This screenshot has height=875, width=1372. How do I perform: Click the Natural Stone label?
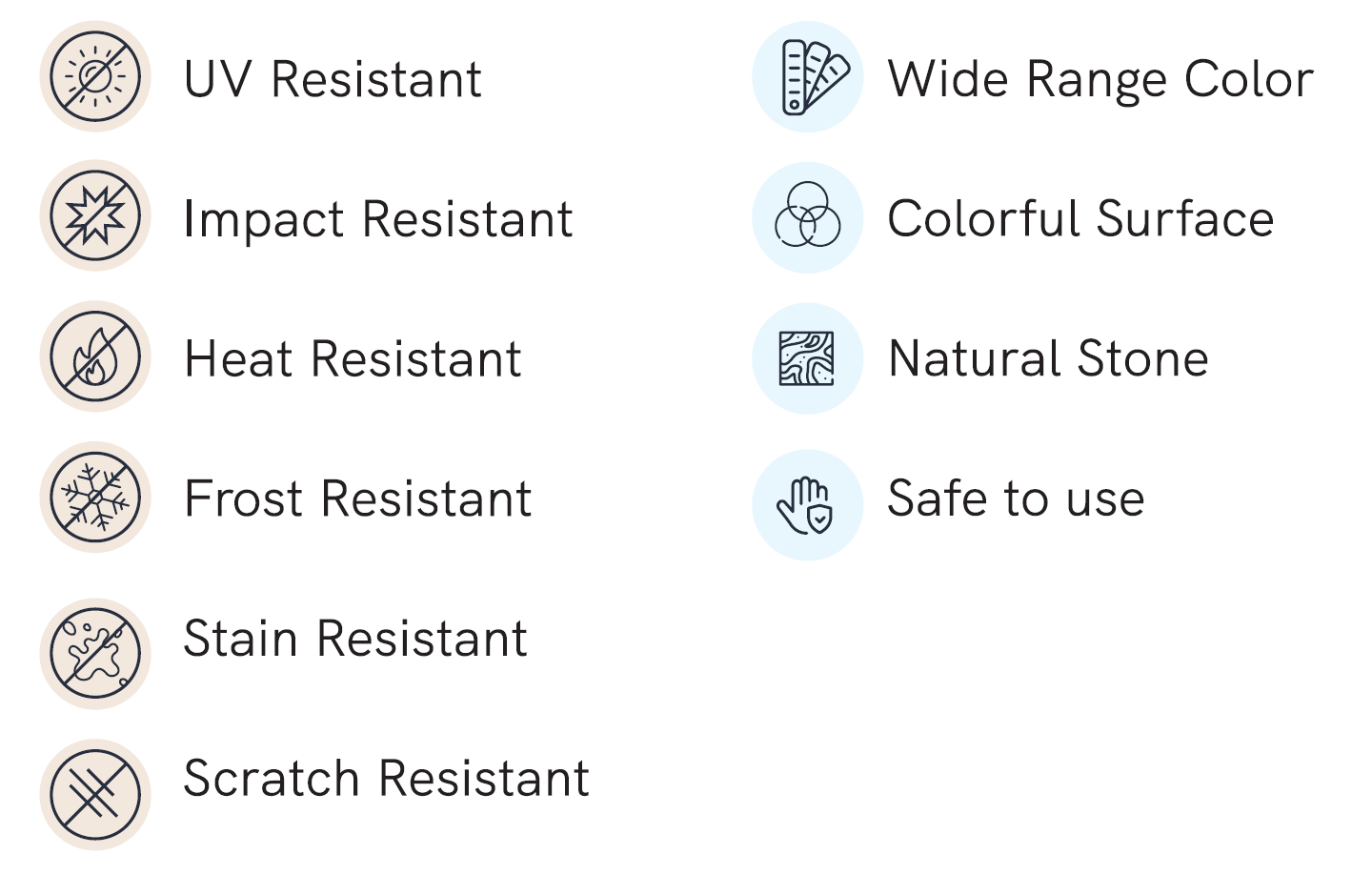(1049, 359)
